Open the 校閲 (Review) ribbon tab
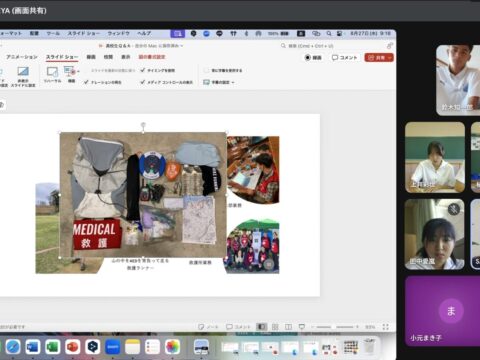Image resolution: width=480 pixels, height=360 pixels. [x=108, y=57]
